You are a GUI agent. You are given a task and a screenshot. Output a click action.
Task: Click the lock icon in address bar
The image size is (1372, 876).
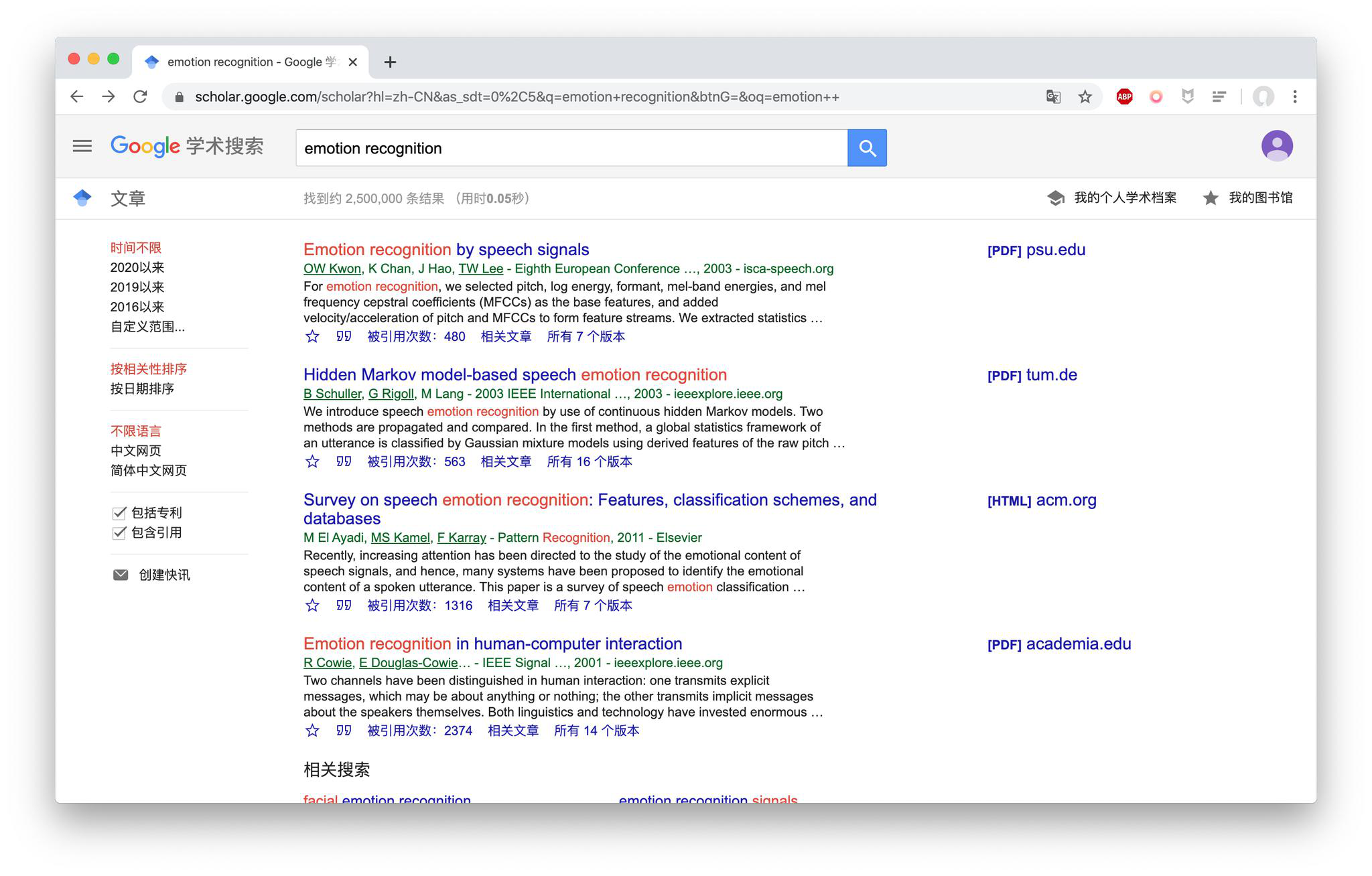[x=179, y=97]
